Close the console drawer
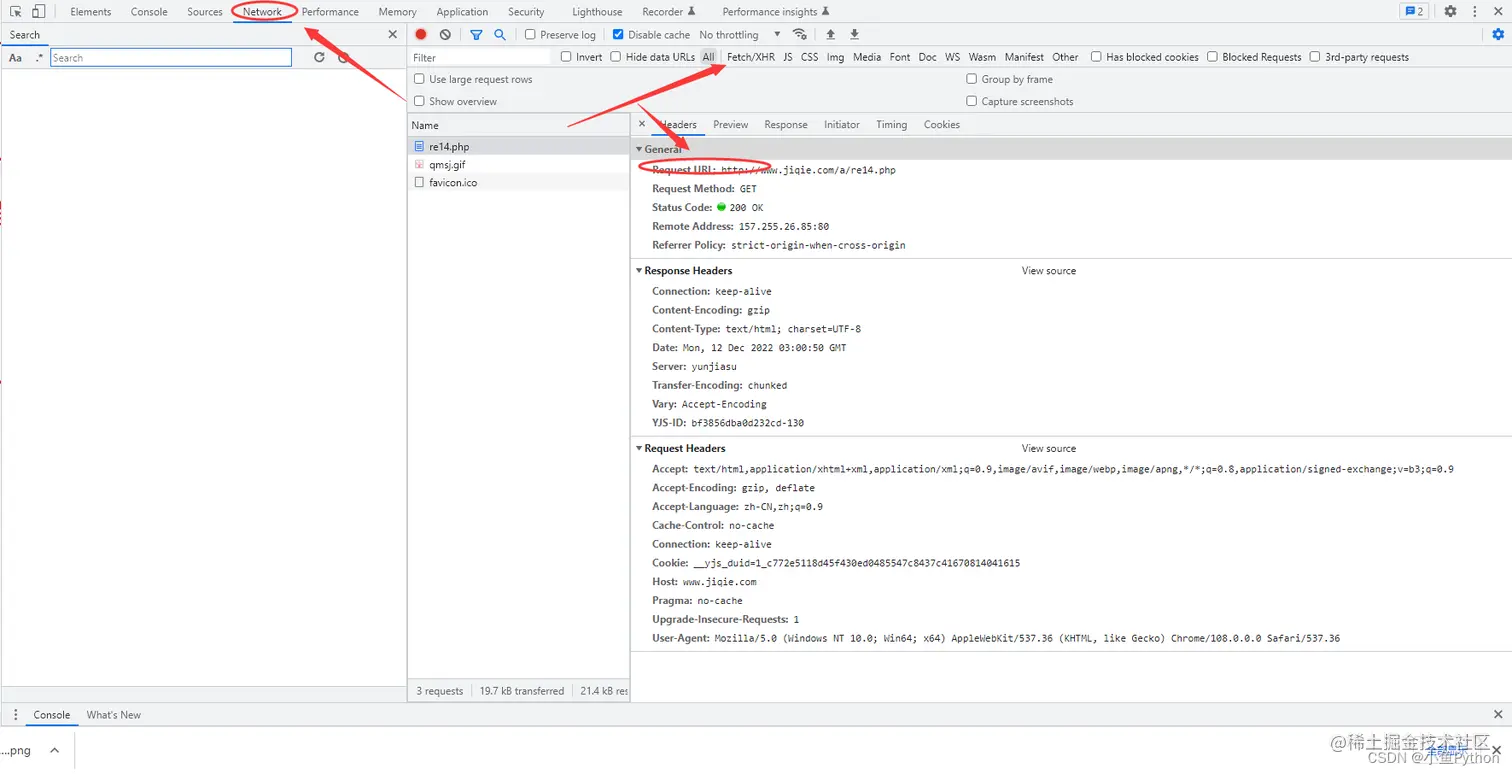 [x=1498, y=715]
